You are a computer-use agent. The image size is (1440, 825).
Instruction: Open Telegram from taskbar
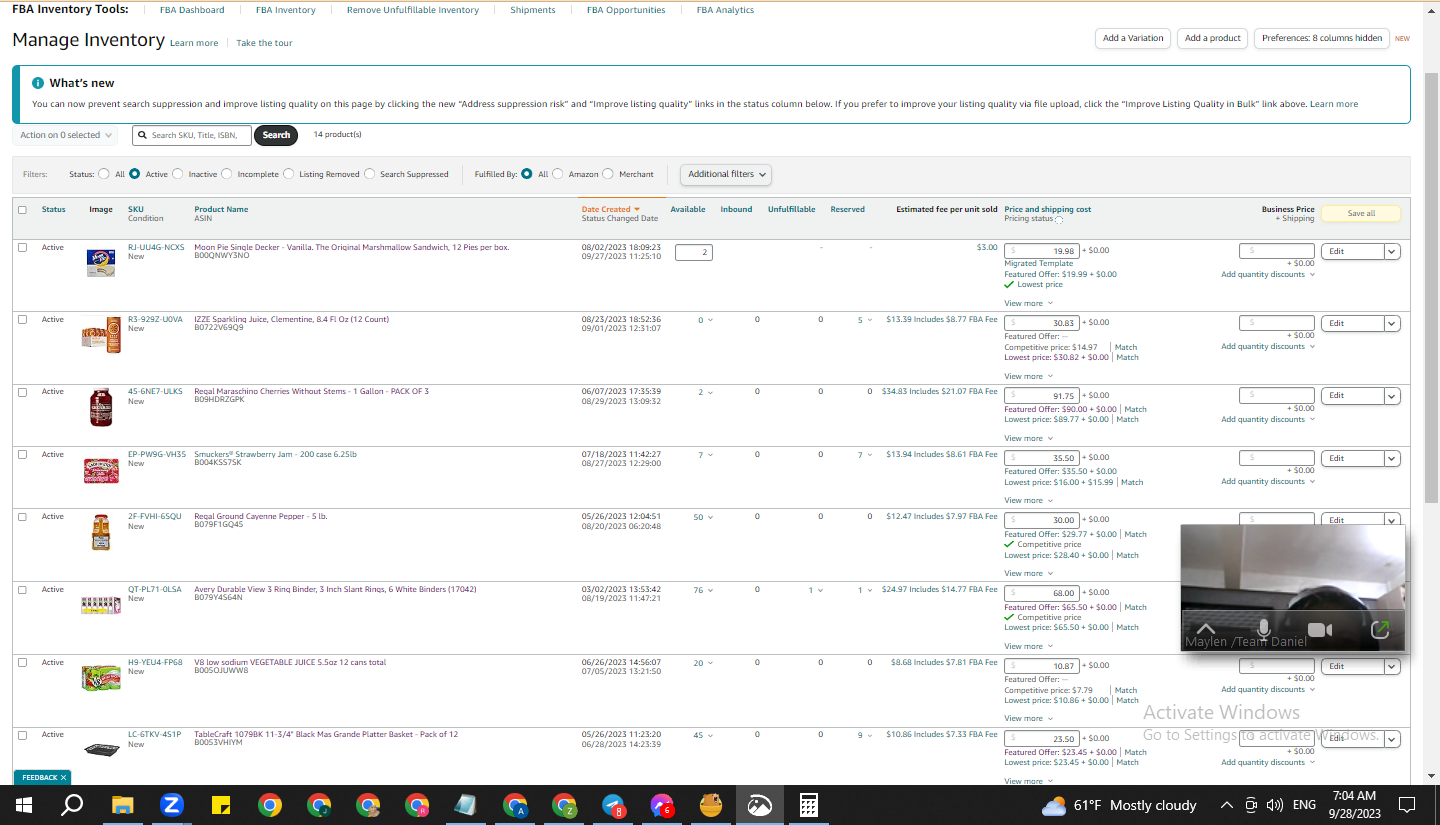(x=614, y=805)
